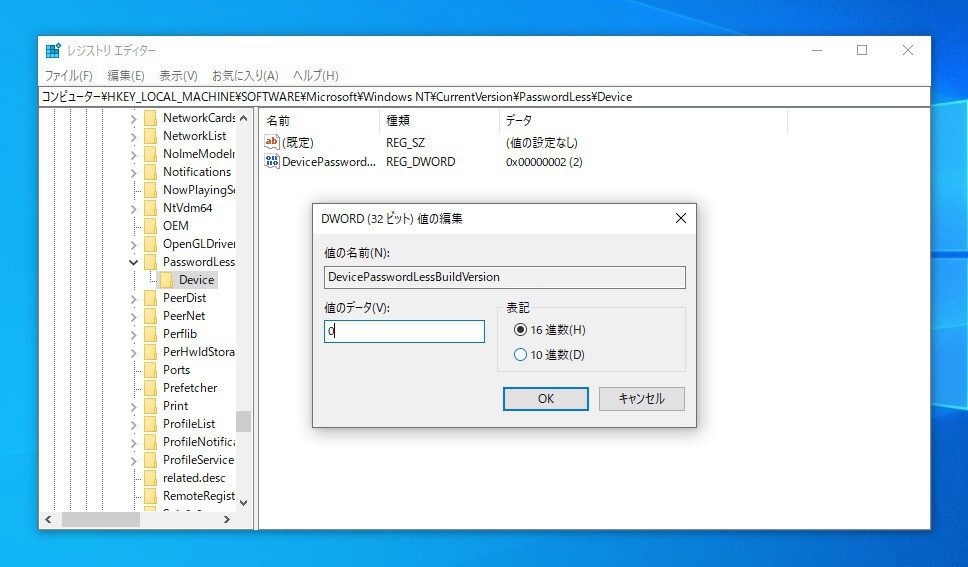The width and height of the screenshot is (968, 567).
Task: Click the Ports folder icon
Action: pyautogui.click(x=151, y=370)
